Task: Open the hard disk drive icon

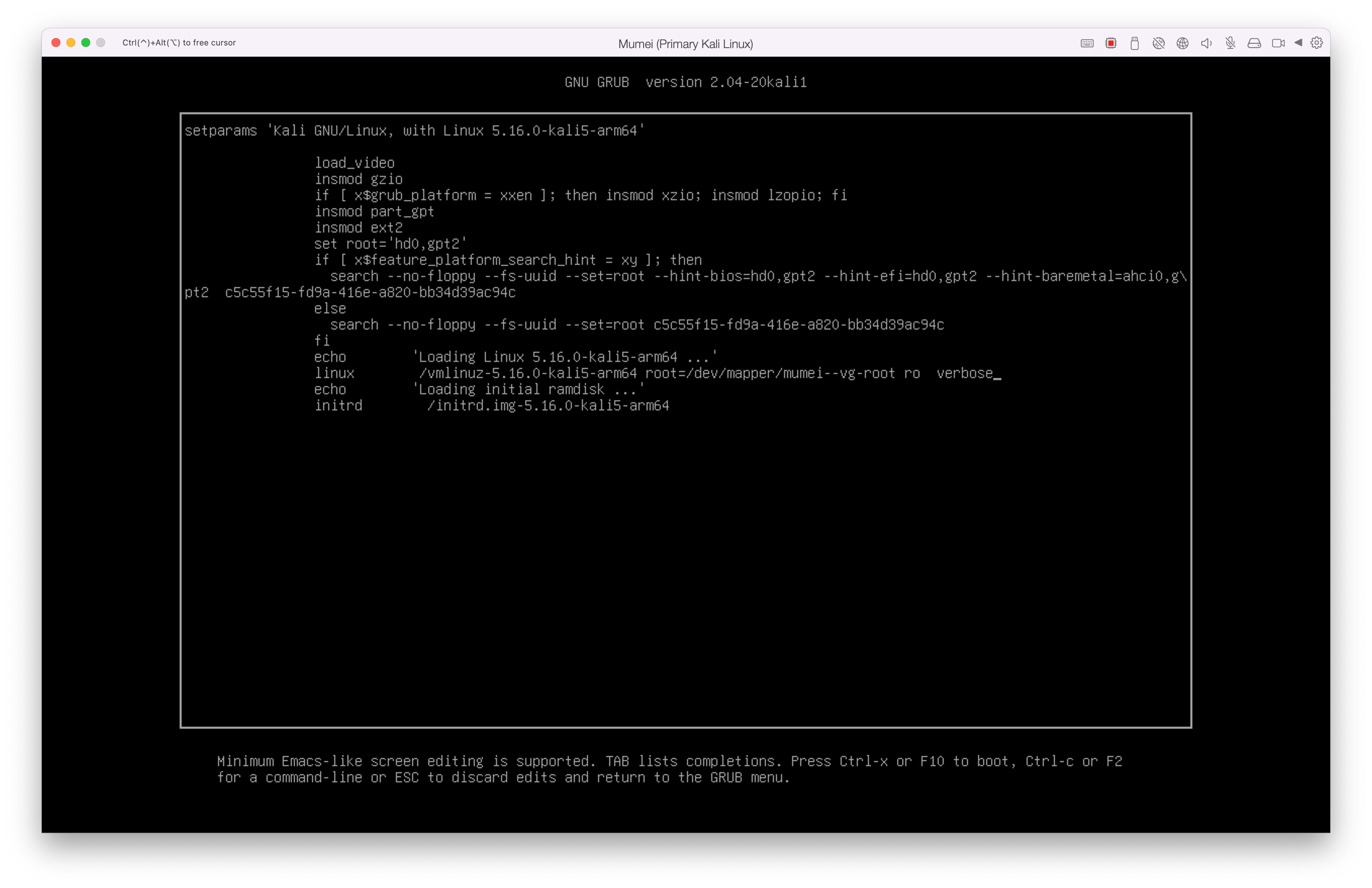Action: 1254,43
